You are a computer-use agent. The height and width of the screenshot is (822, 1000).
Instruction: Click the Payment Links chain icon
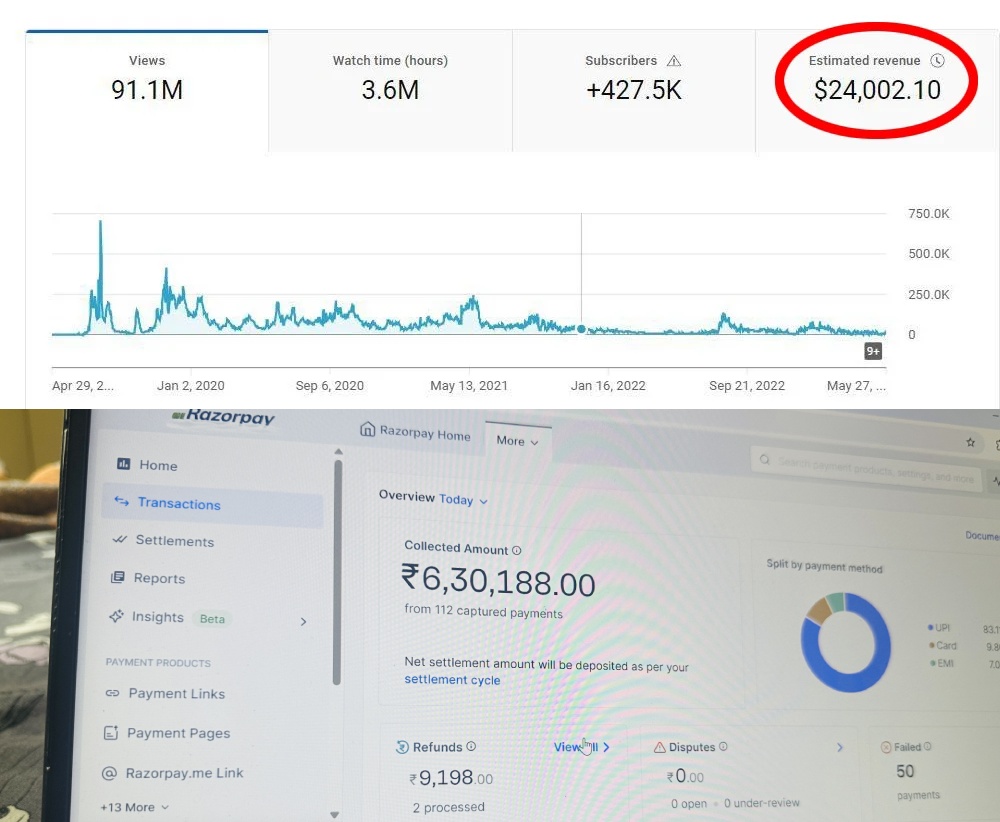(112, 693)
